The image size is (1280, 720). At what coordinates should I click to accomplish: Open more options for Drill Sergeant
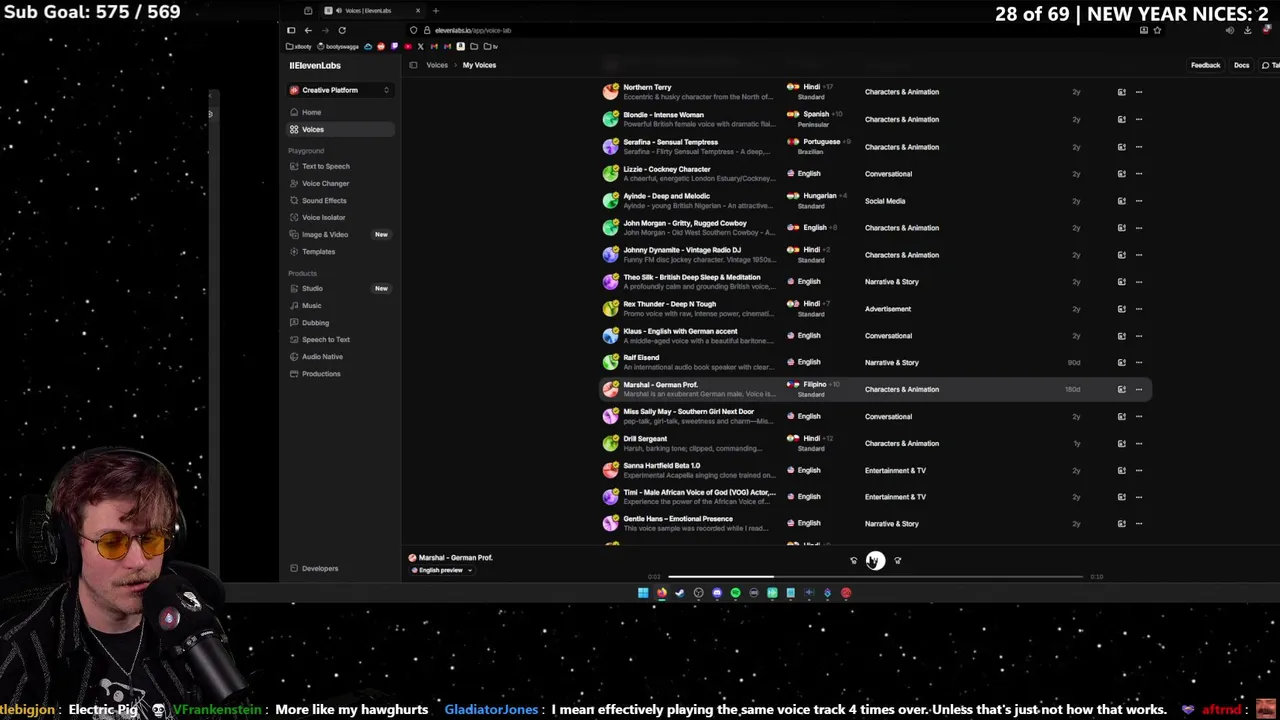click(x=1138, y=443)
